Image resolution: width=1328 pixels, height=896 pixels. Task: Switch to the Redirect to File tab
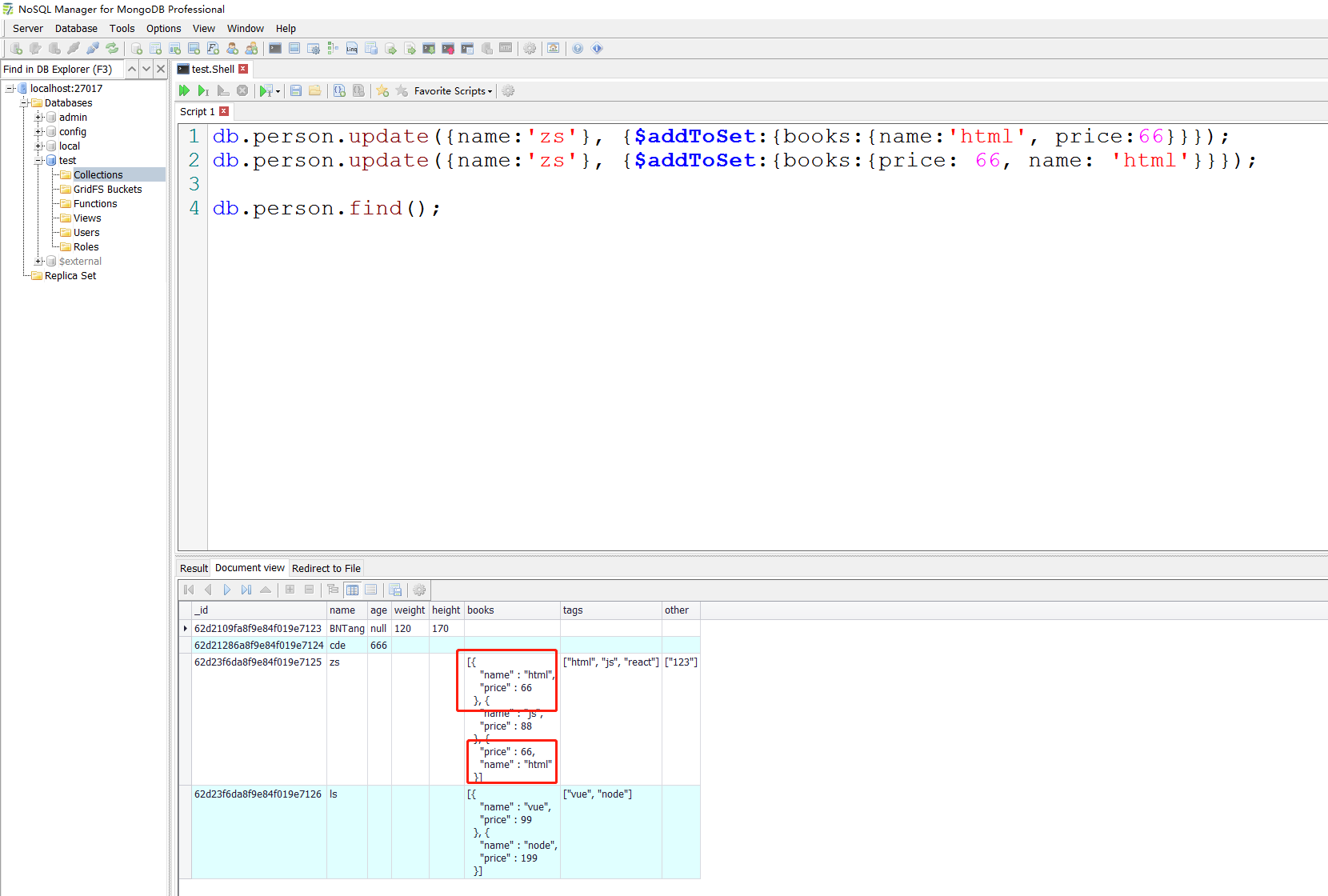tap(326, 569)
